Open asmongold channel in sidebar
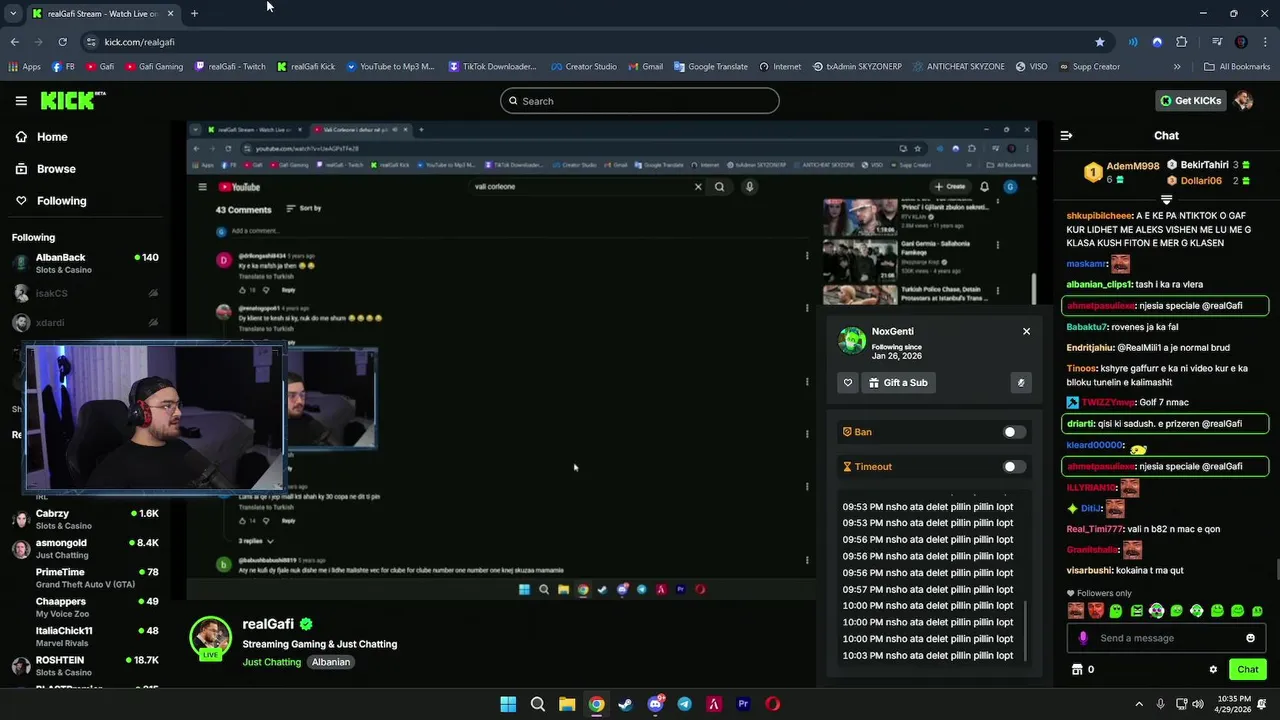 coord(85,549)
